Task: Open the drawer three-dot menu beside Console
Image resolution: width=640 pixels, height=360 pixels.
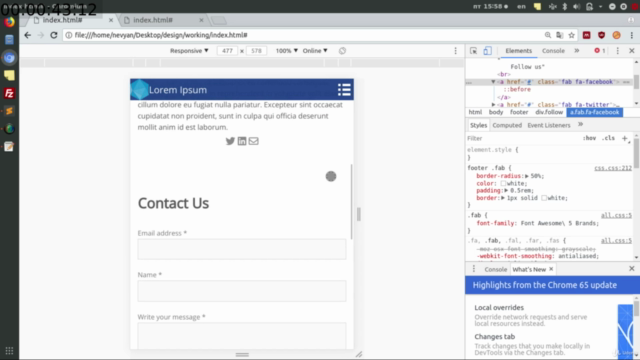Action: [x=473, y=269]
